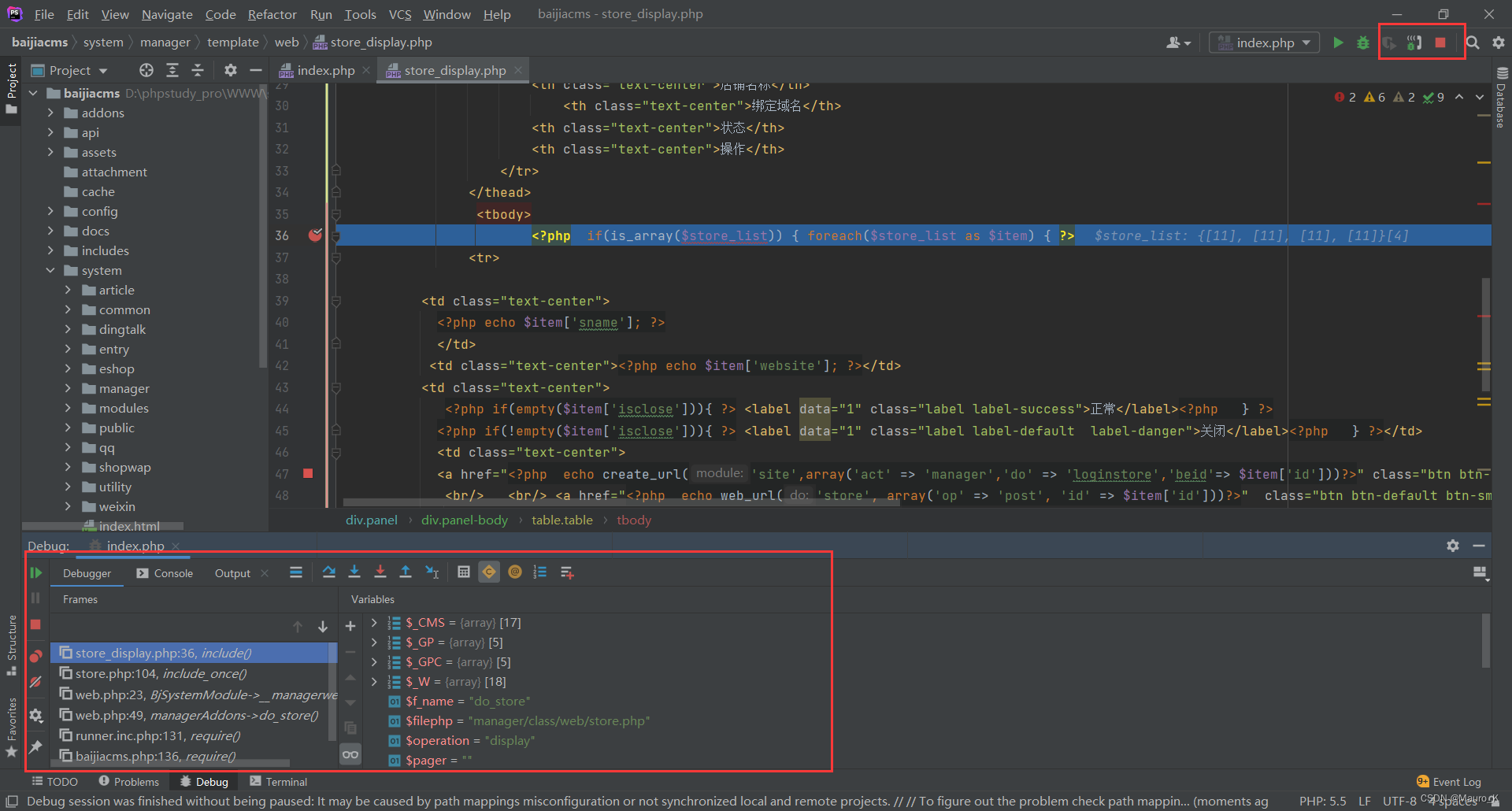Image resolution: width=1512 pixels, height=811 pixels.
Task: Expand the $_CMS array variable
Action: coord(374,623)
